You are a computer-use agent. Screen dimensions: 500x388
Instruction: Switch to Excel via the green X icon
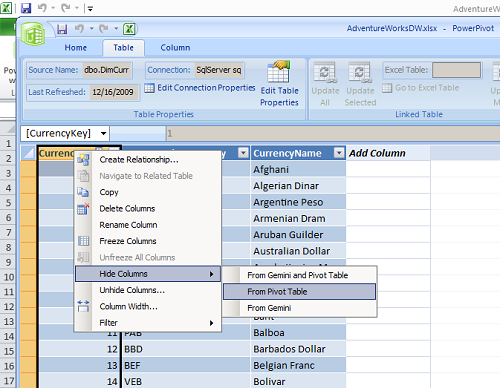coord(129,29)
